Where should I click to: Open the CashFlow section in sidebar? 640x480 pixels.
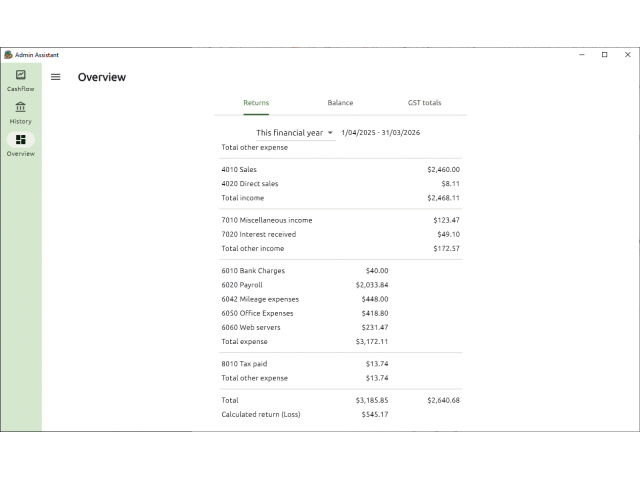(x=20, y=79)
